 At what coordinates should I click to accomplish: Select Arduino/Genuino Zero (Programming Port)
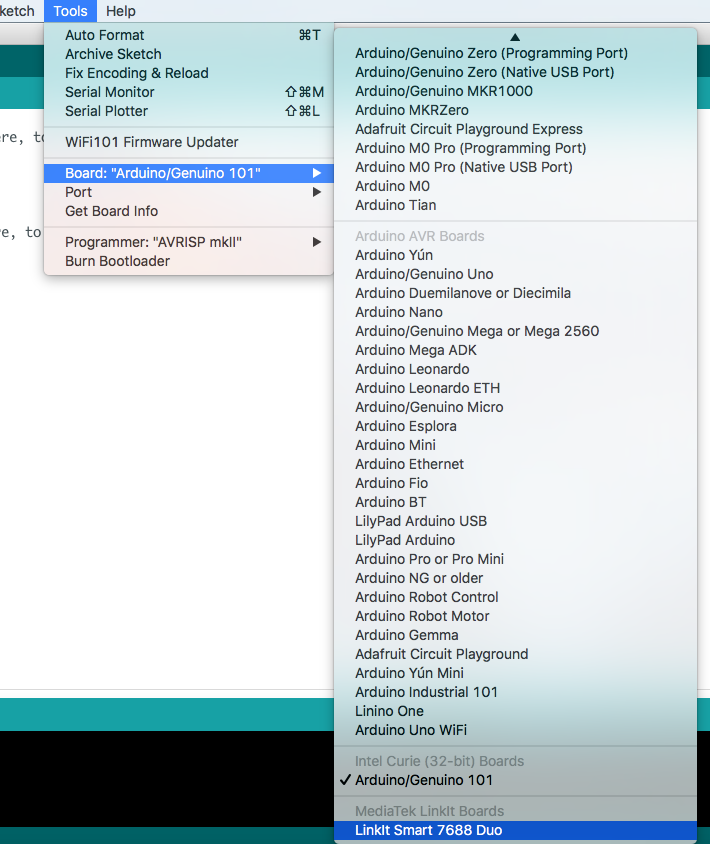(515, 53)
